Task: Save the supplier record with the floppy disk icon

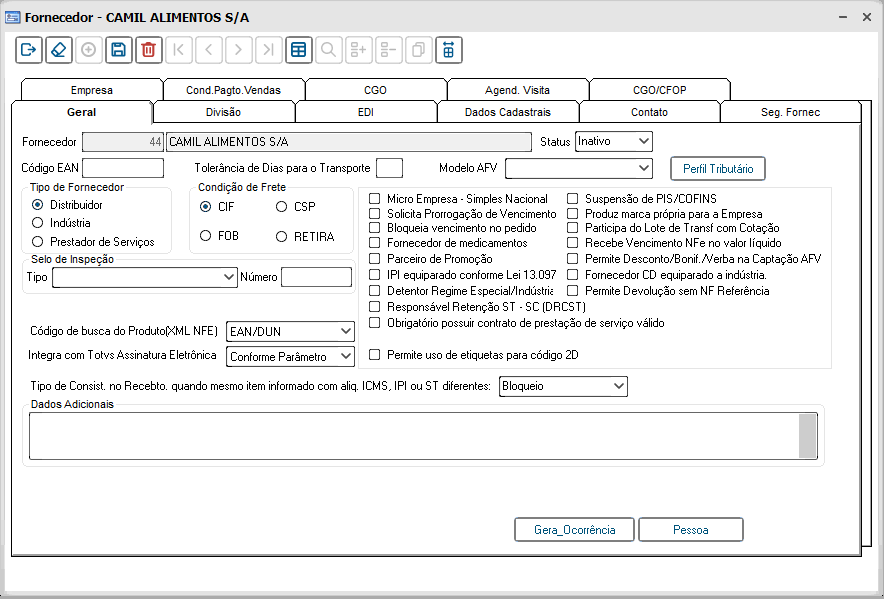Action: pos(119,50)
